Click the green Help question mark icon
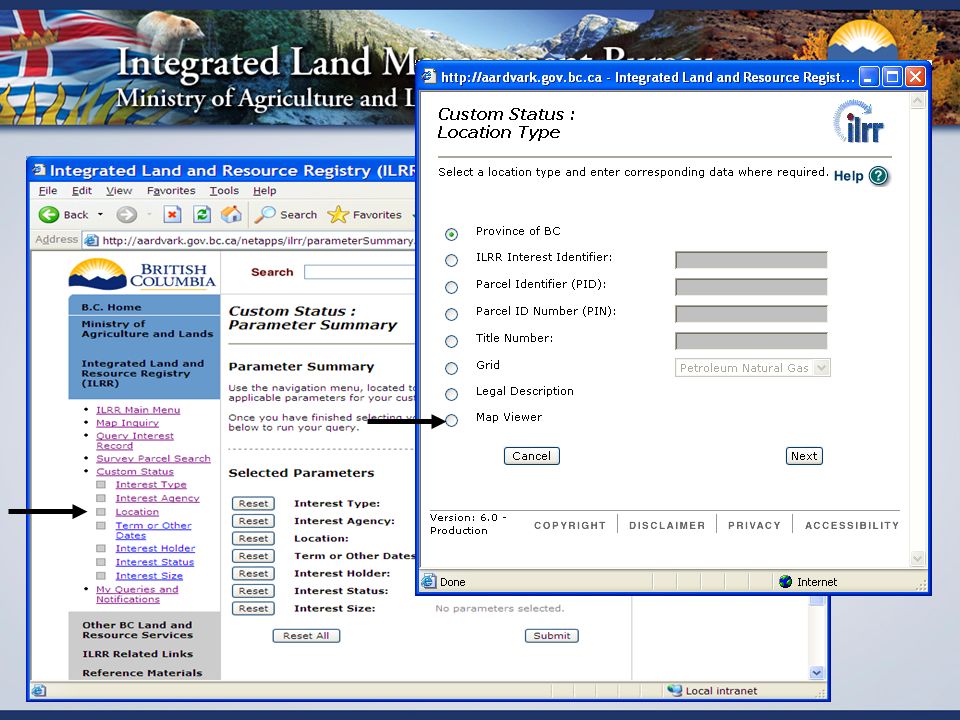 pyautogui.click(x=879, y=176)
